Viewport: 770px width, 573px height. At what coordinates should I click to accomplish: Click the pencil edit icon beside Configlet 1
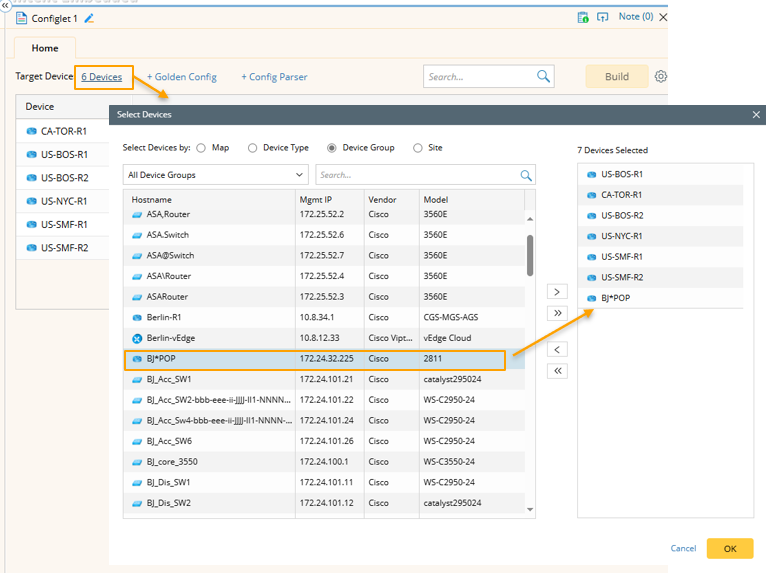point(89,18)
